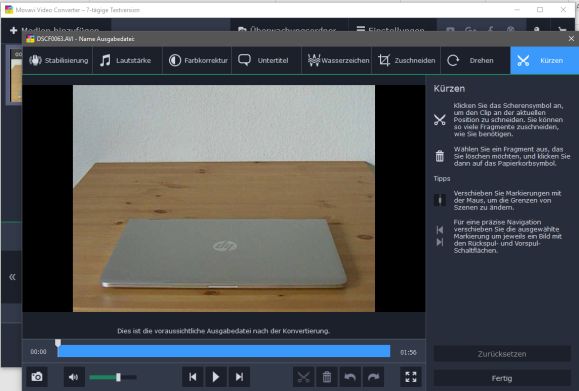Open the Untertitel tab
Screen dimensions: 579x391
click(266, 60)
